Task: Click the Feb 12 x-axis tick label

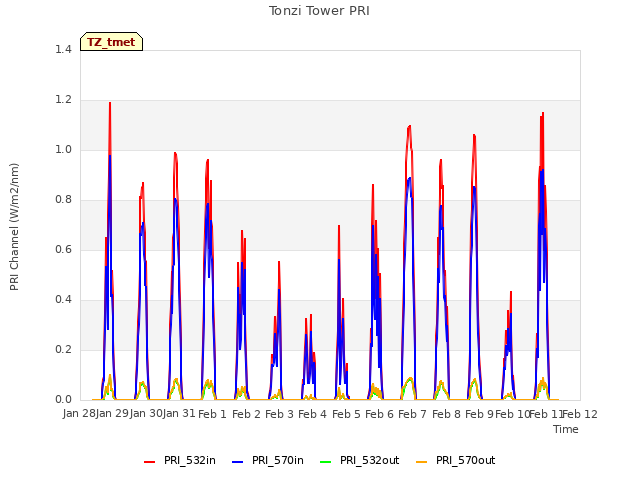Action: click(580, 414)
